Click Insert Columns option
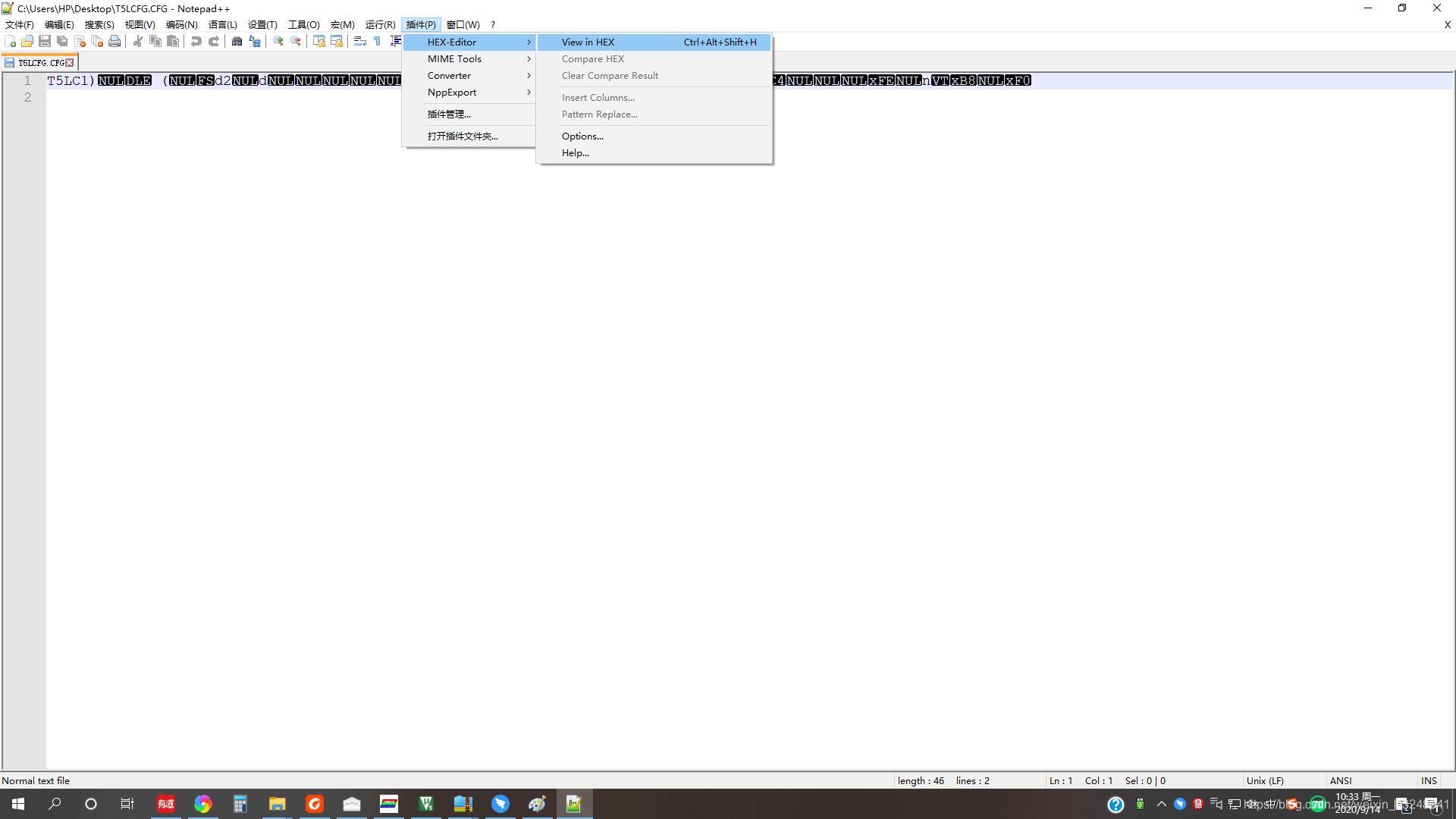The width and height of the screenshot is (1456, 819). point(598,97)
